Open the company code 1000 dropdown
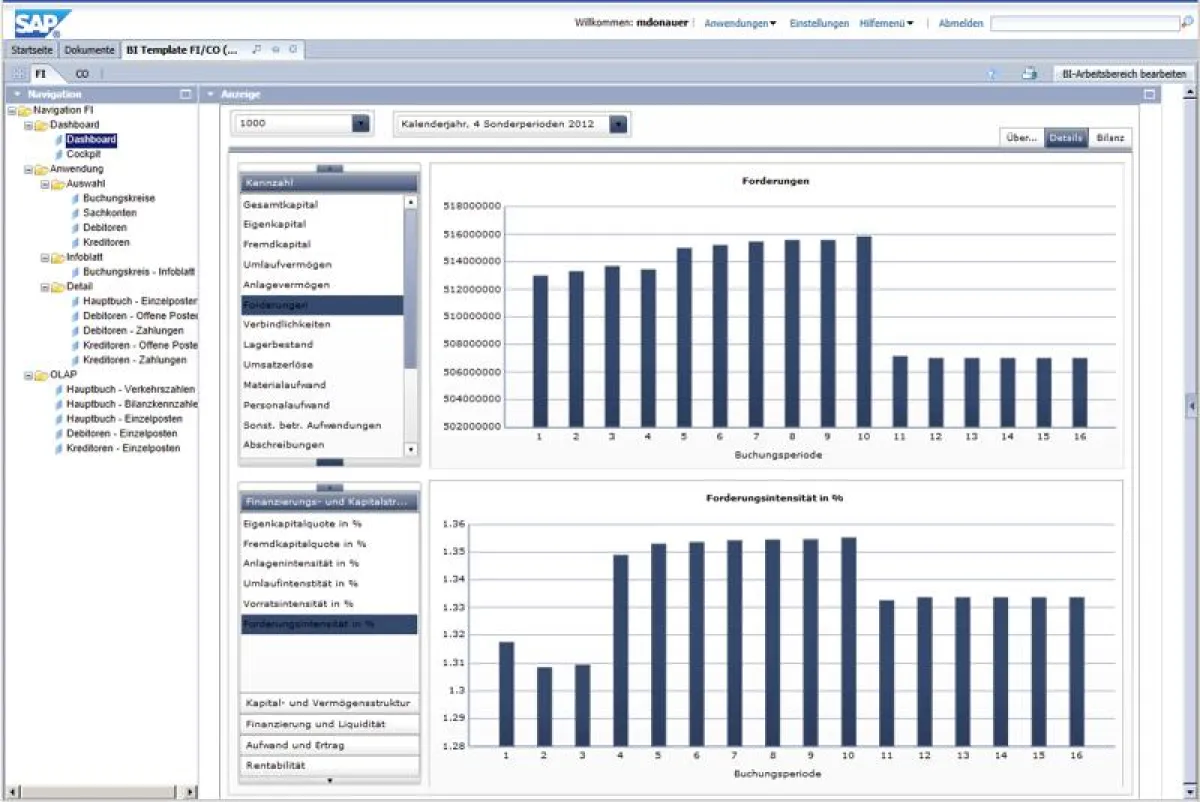This screenshot has width=1200, height=802. click(x=361, y=124)
